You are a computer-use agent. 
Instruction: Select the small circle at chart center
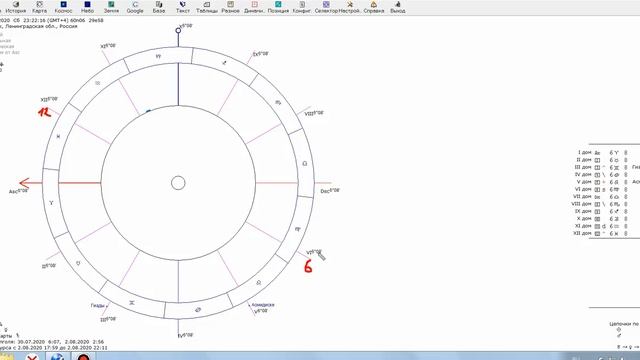[178, 183]
